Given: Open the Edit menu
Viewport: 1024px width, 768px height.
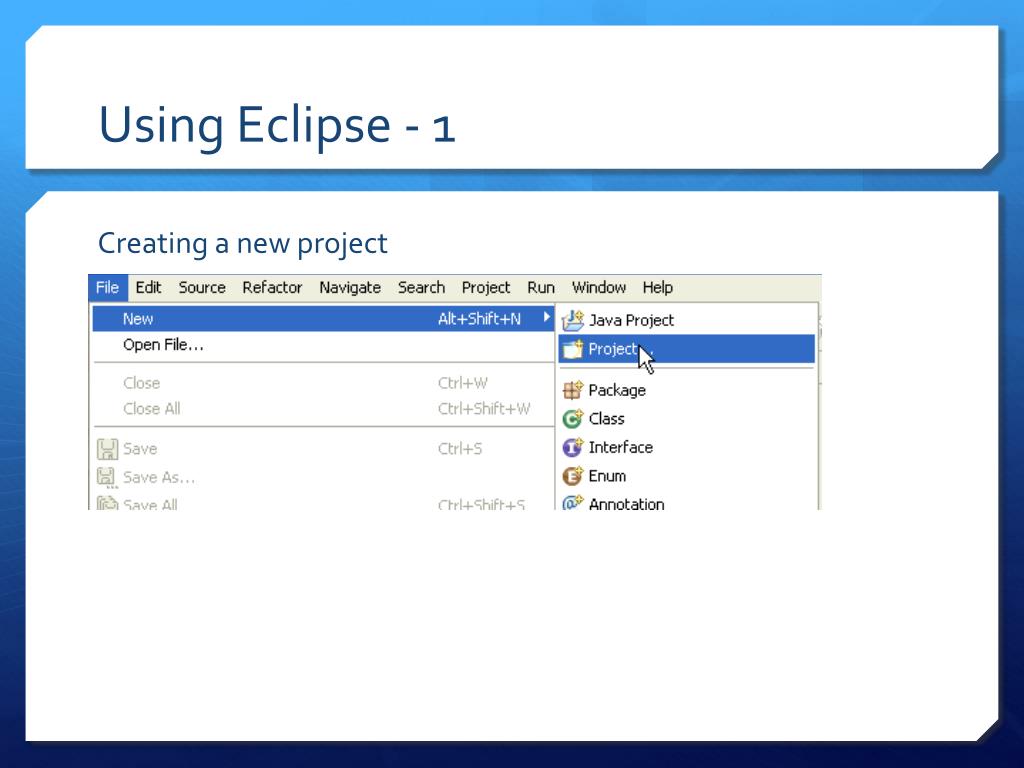Looking at the screenshot, I should tap(148, 287).
